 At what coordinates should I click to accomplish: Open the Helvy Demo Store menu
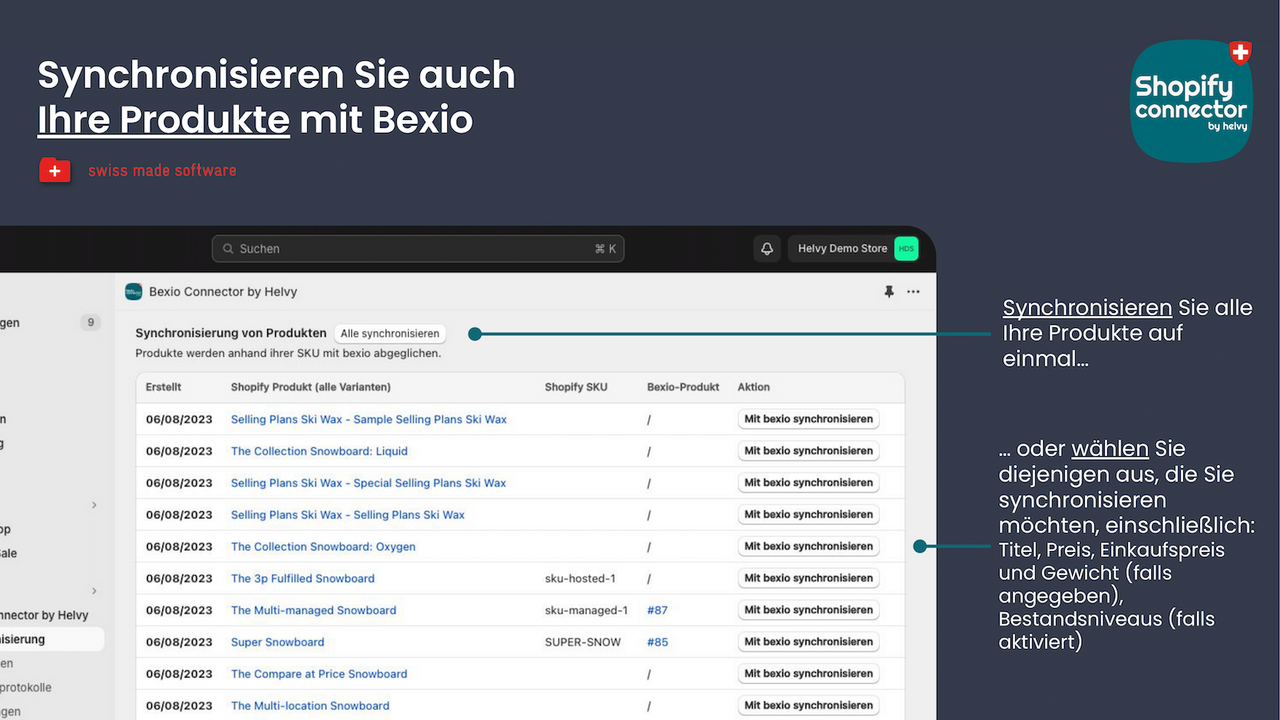coord(853,249)
